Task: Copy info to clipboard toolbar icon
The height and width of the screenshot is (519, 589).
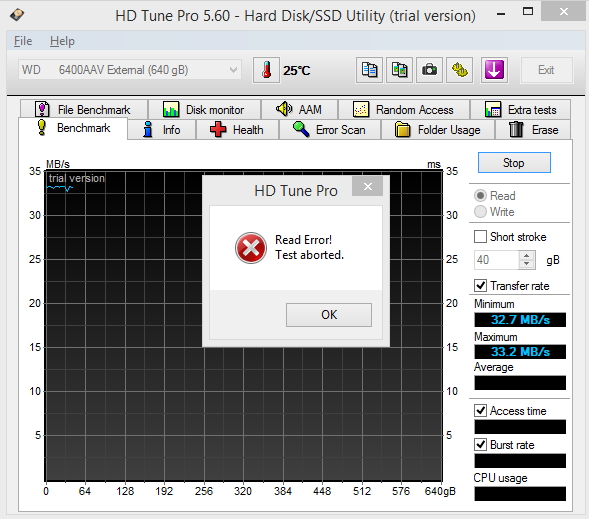Action: pos(369,70)
